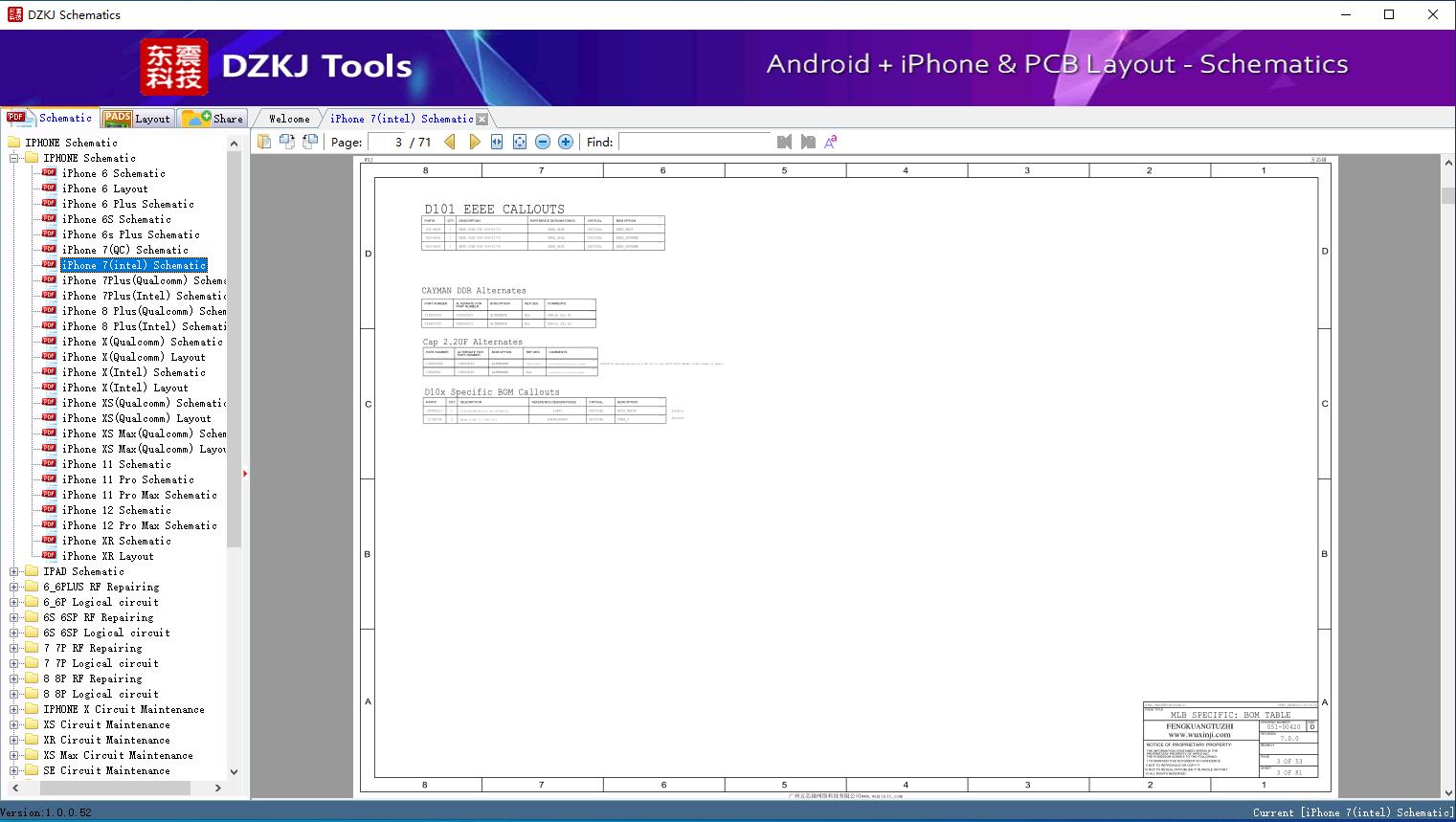Collapse the IPHONE Schematic subfolder

pyautogui.click(x=14, y=158)
